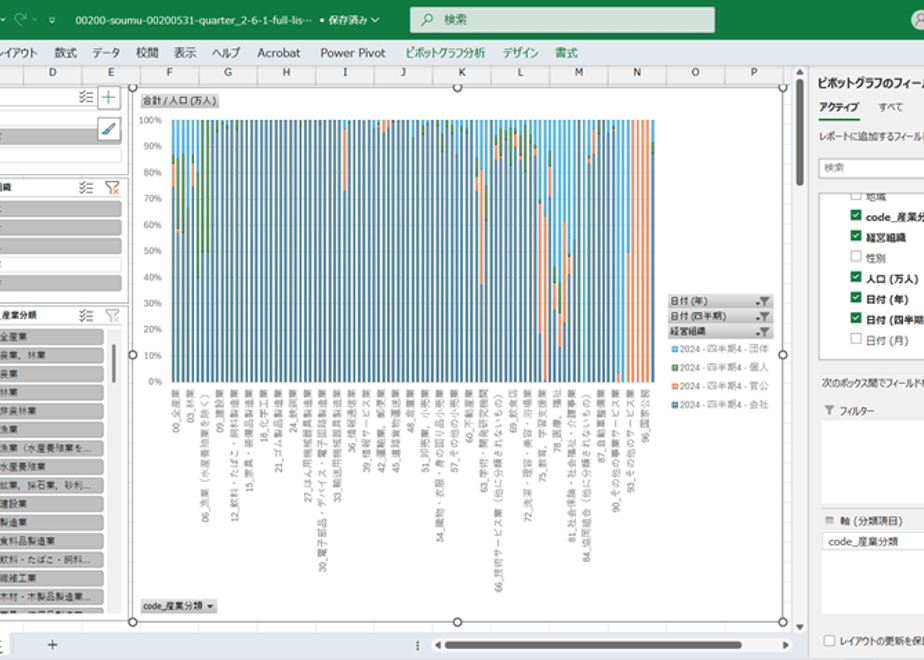This screenshot has width=924, height=660.
Task: Click the code_産業分類 item in axis area
Action: coord(873,542)
